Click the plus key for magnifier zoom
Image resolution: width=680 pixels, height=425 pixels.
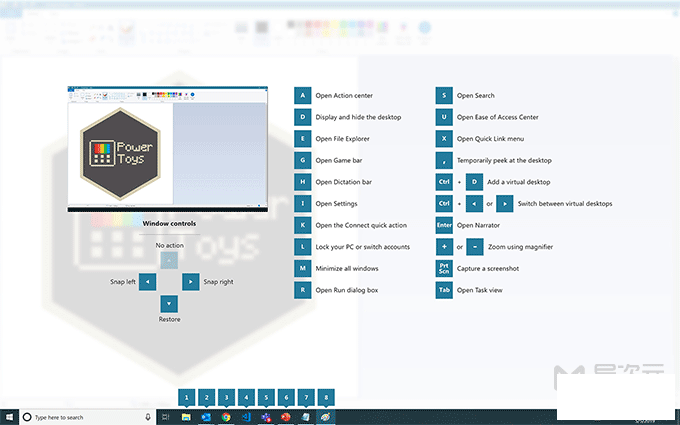point(444,247)
